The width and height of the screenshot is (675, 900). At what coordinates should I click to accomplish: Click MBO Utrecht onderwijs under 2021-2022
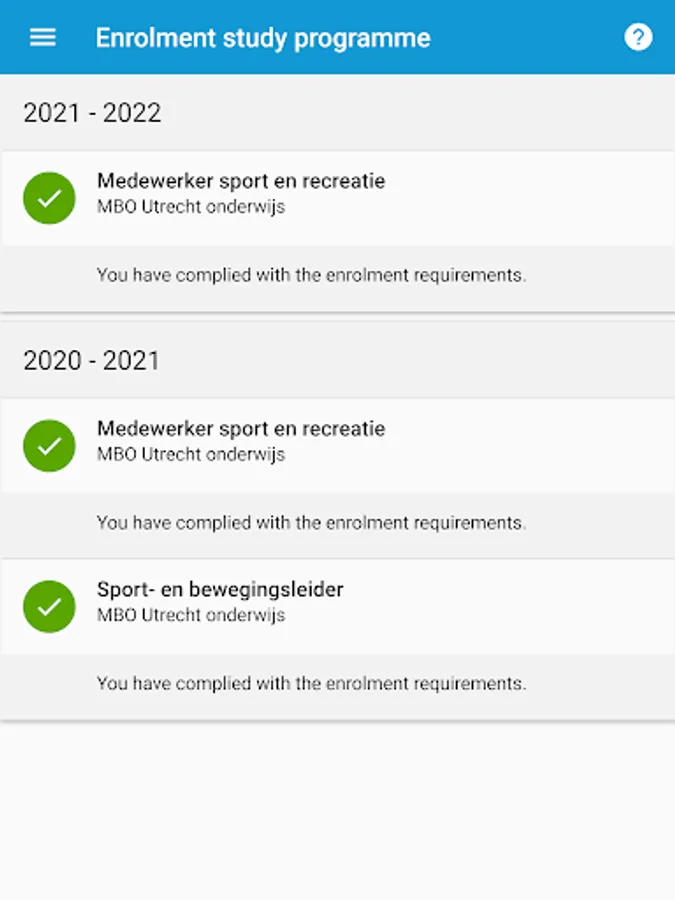pyautogui.click(x=191, y=208)
